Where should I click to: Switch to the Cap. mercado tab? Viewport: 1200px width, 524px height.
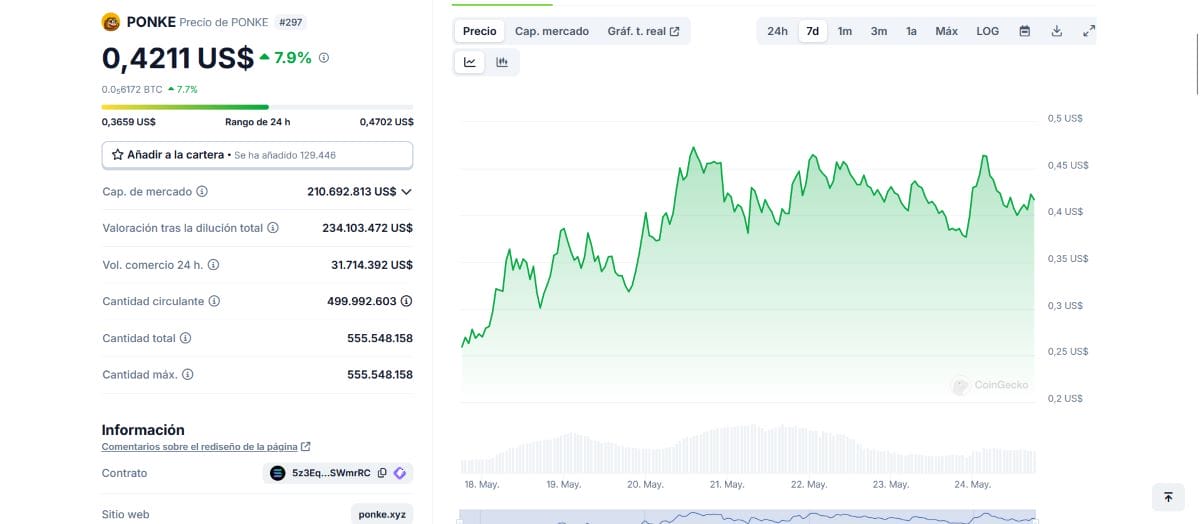click(552, 31)
